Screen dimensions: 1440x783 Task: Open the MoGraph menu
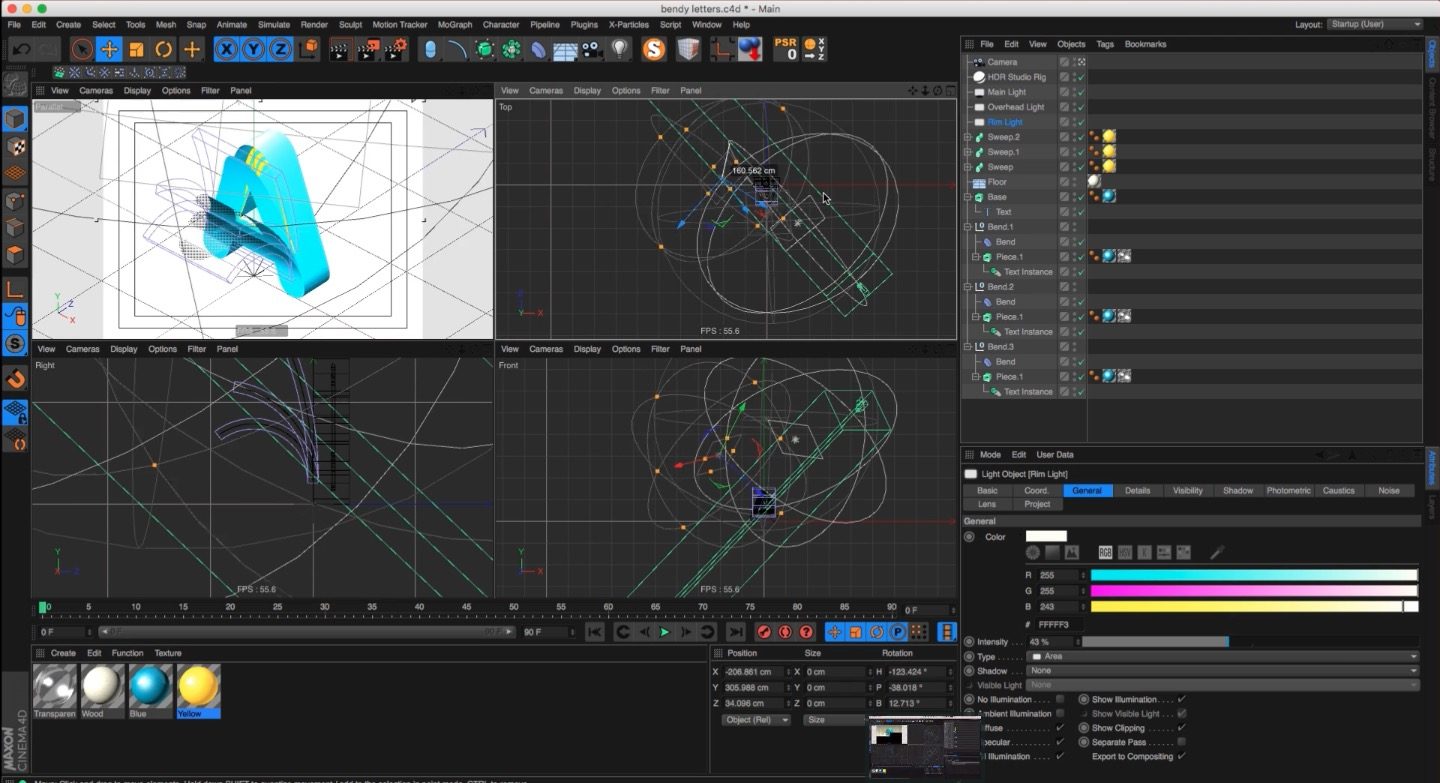(x=454, y=24)
